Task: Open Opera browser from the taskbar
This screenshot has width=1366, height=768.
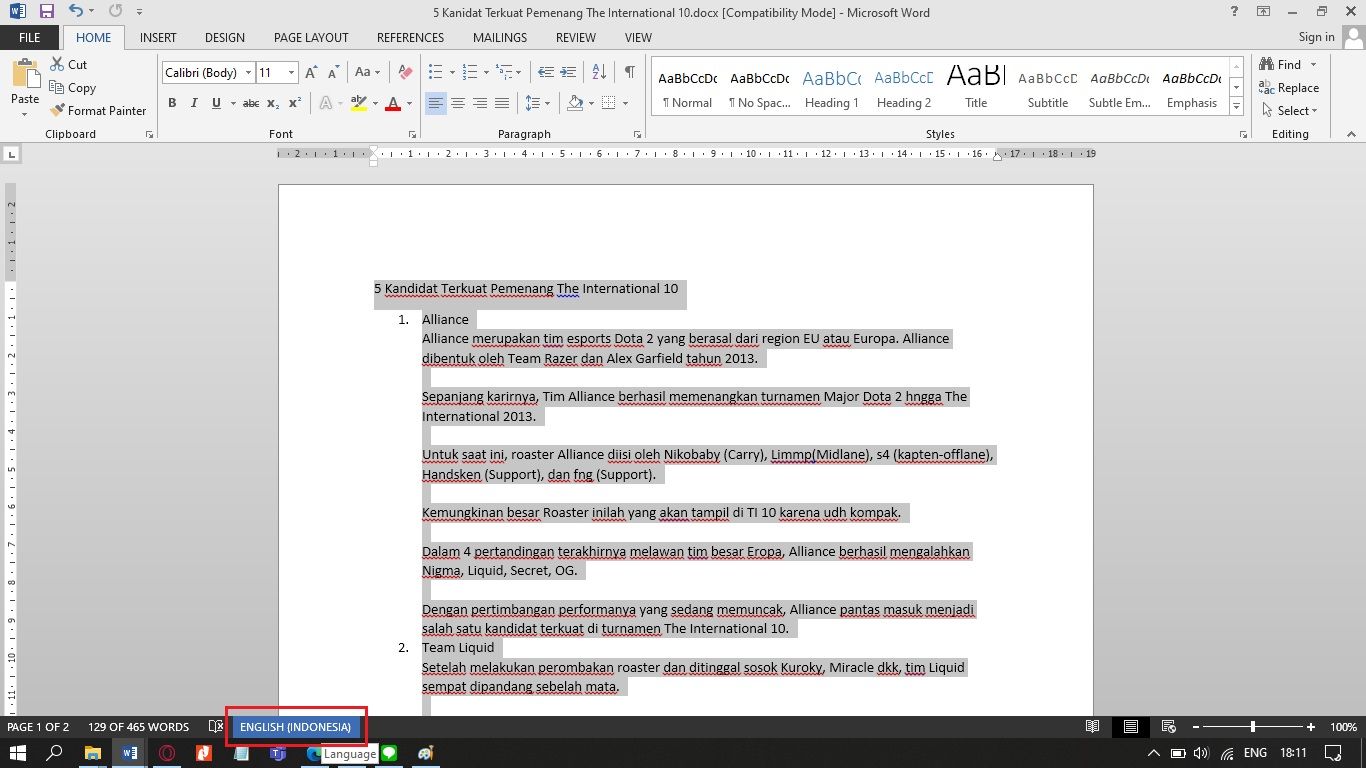Action: pos(167,753)
